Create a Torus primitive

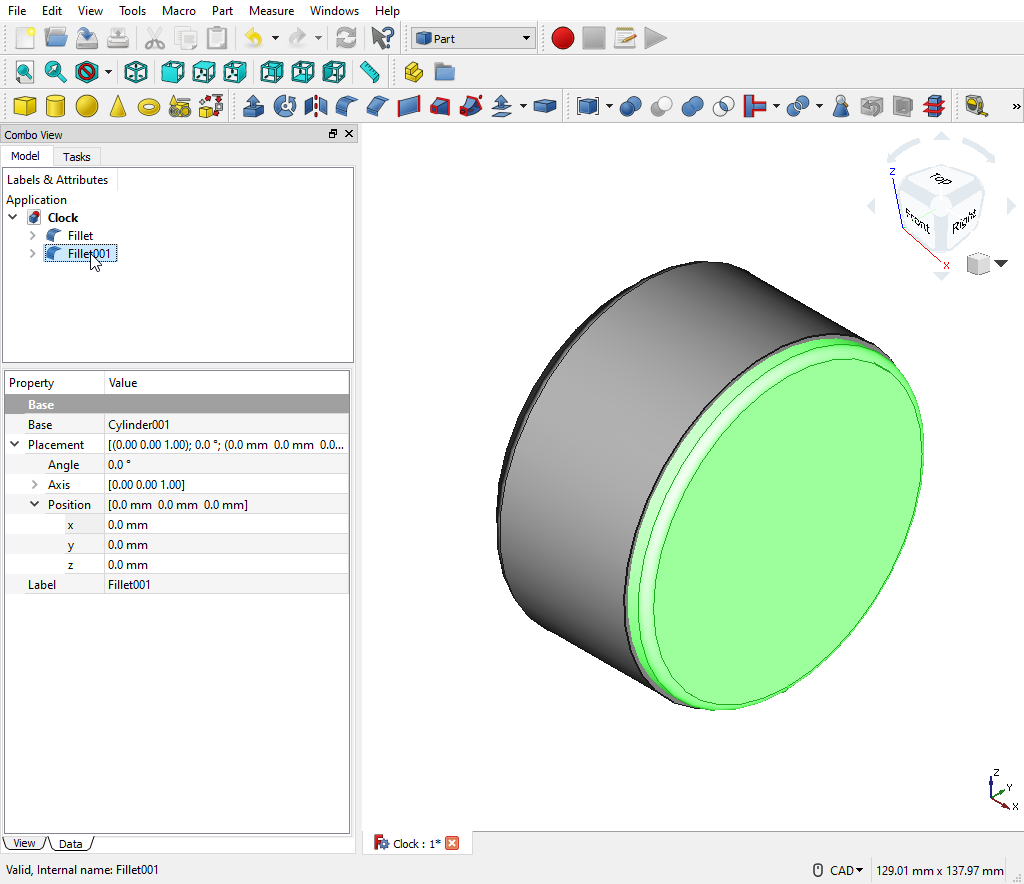coord(149,106)
